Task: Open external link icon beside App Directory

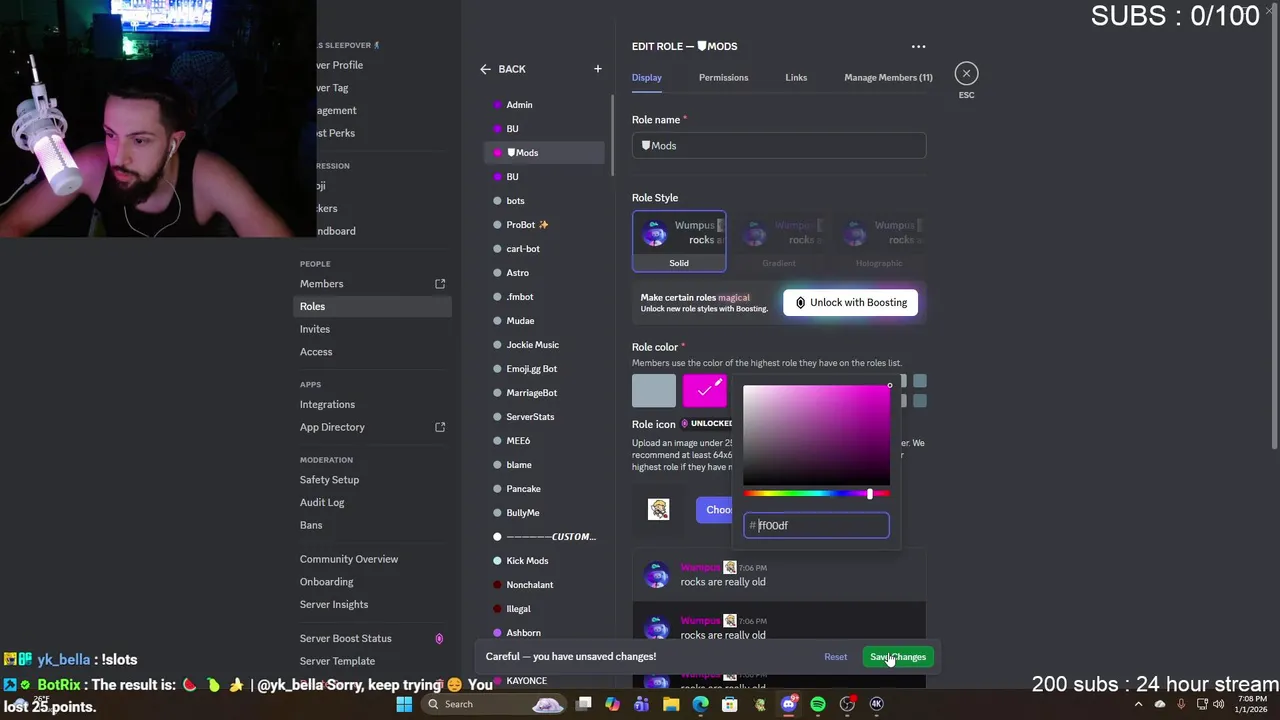Action: point(440,427)
